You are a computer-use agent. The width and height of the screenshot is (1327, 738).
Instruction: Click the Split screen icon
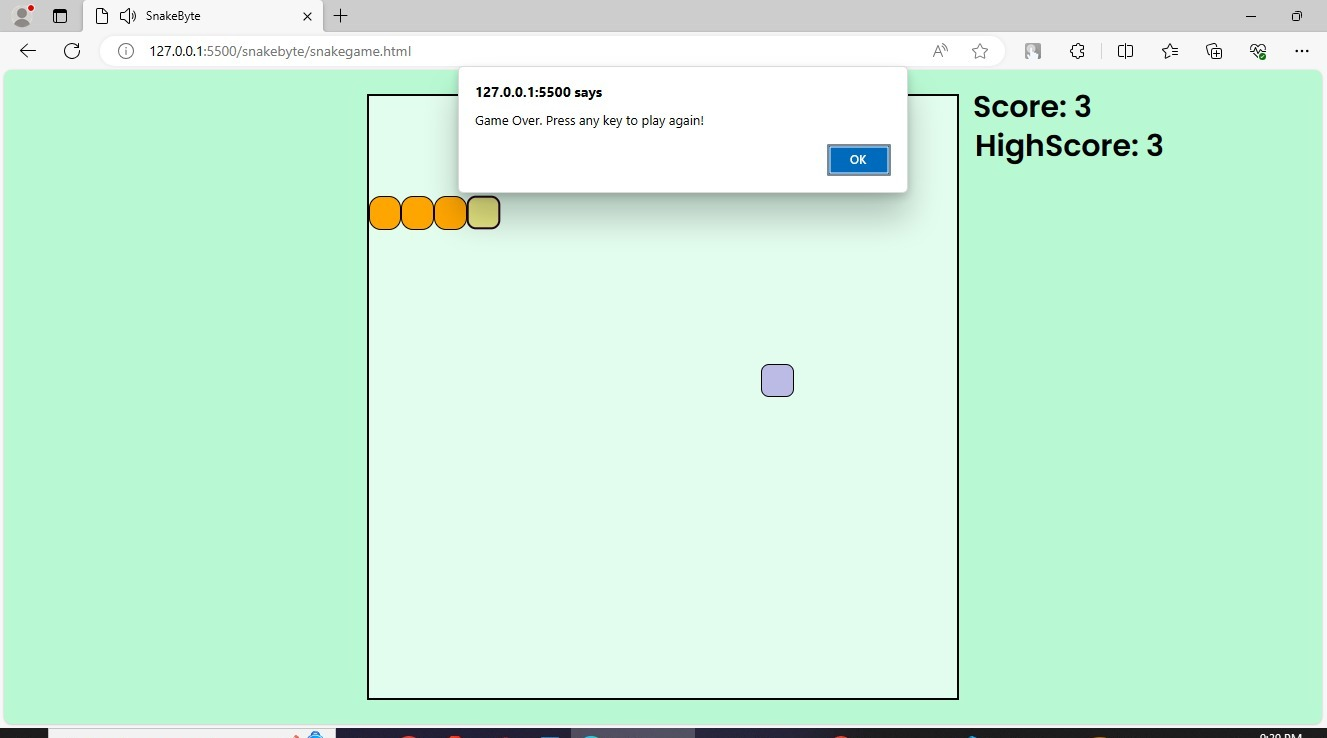point(1125,51)
